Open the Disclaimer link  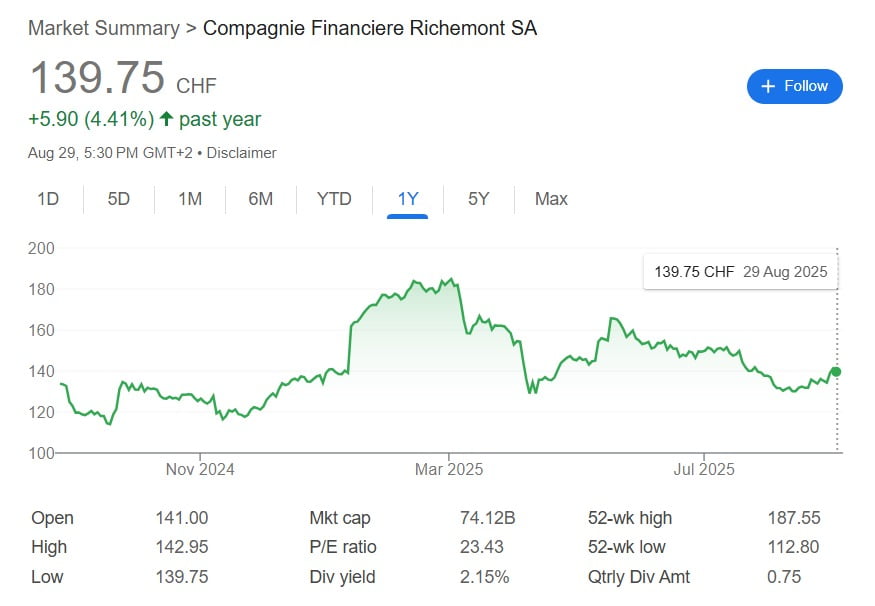pos(242,153)
